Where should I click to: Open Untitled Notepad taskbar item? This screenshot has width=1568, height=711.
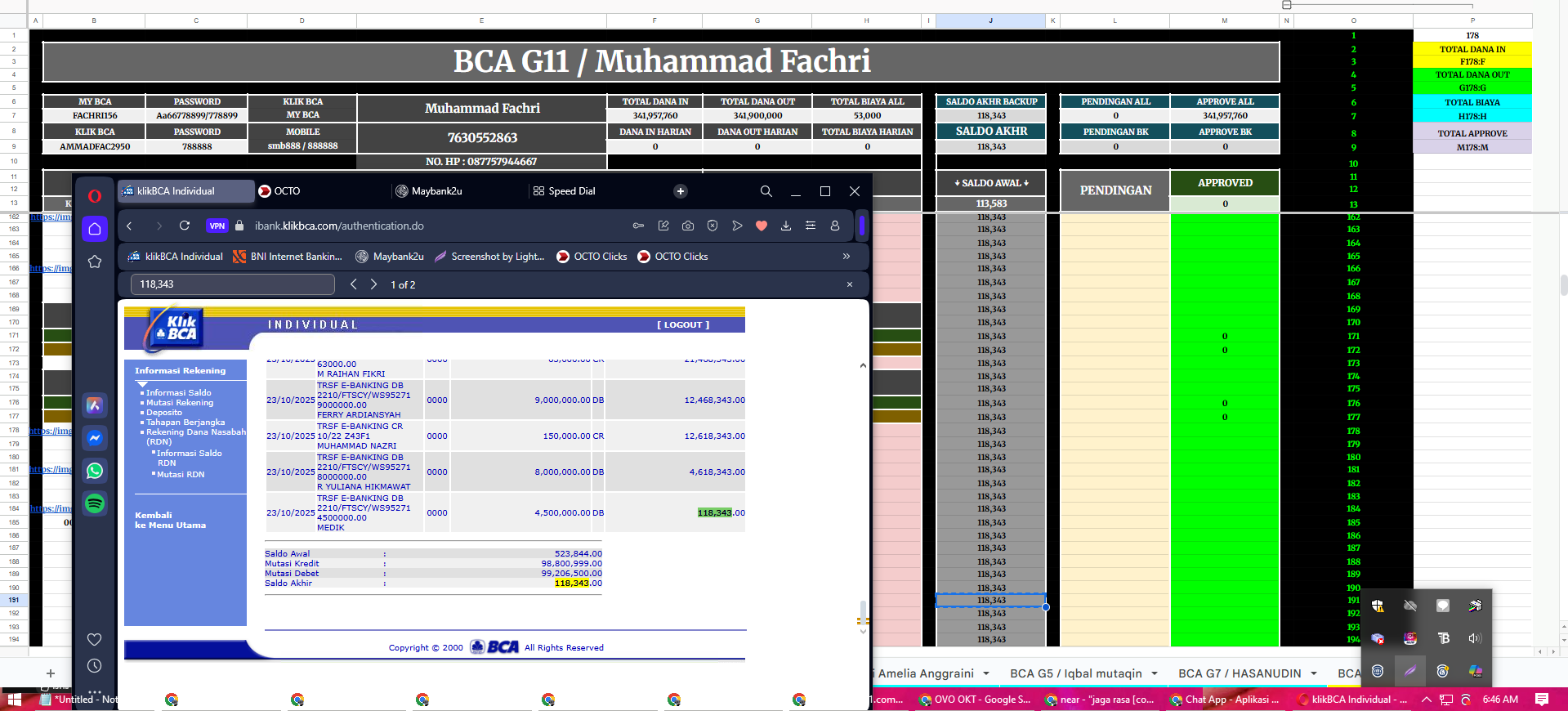(x=79, y=700)
